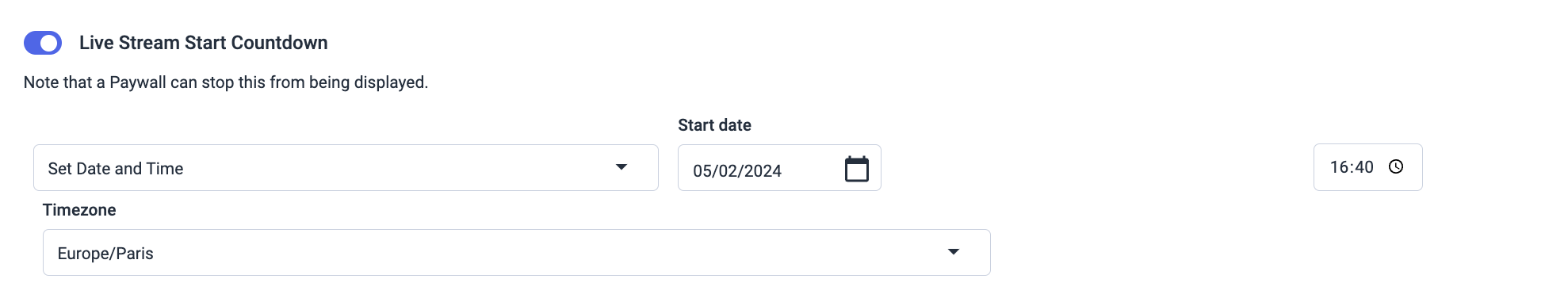
Task: Click the Paywall note text
Action: (x=226, y=82)
